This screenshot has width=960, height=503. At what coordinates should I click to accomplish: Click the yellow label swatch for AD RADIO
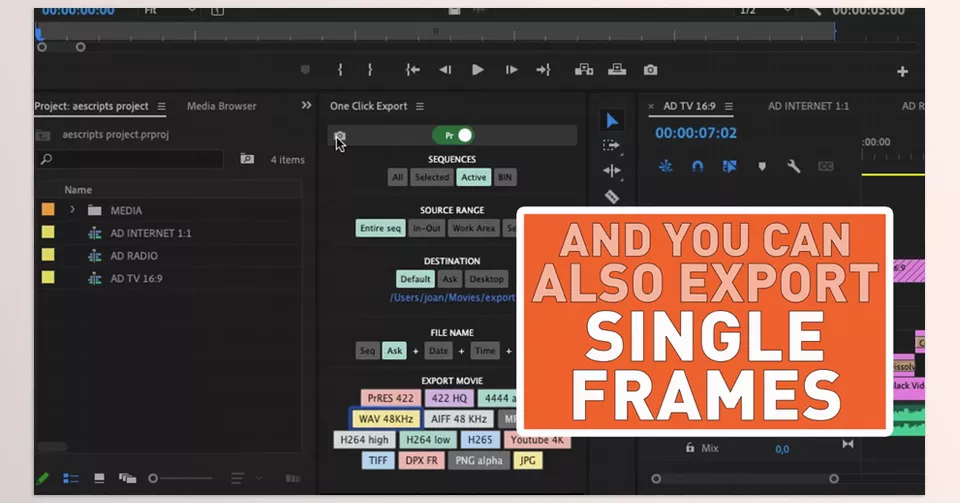pyautogui.click(x=48, y=255)
